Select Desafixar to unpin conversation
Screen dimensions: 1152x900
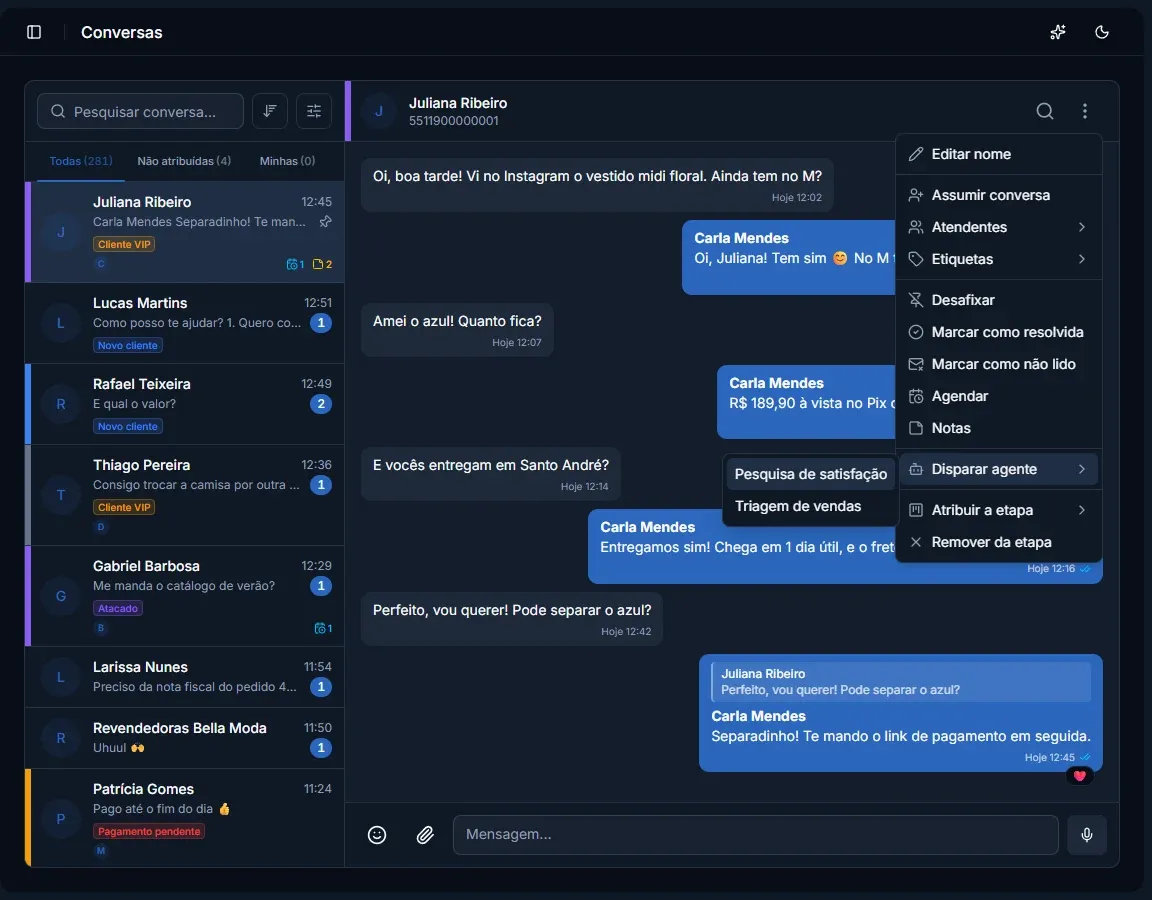(998, 300)
